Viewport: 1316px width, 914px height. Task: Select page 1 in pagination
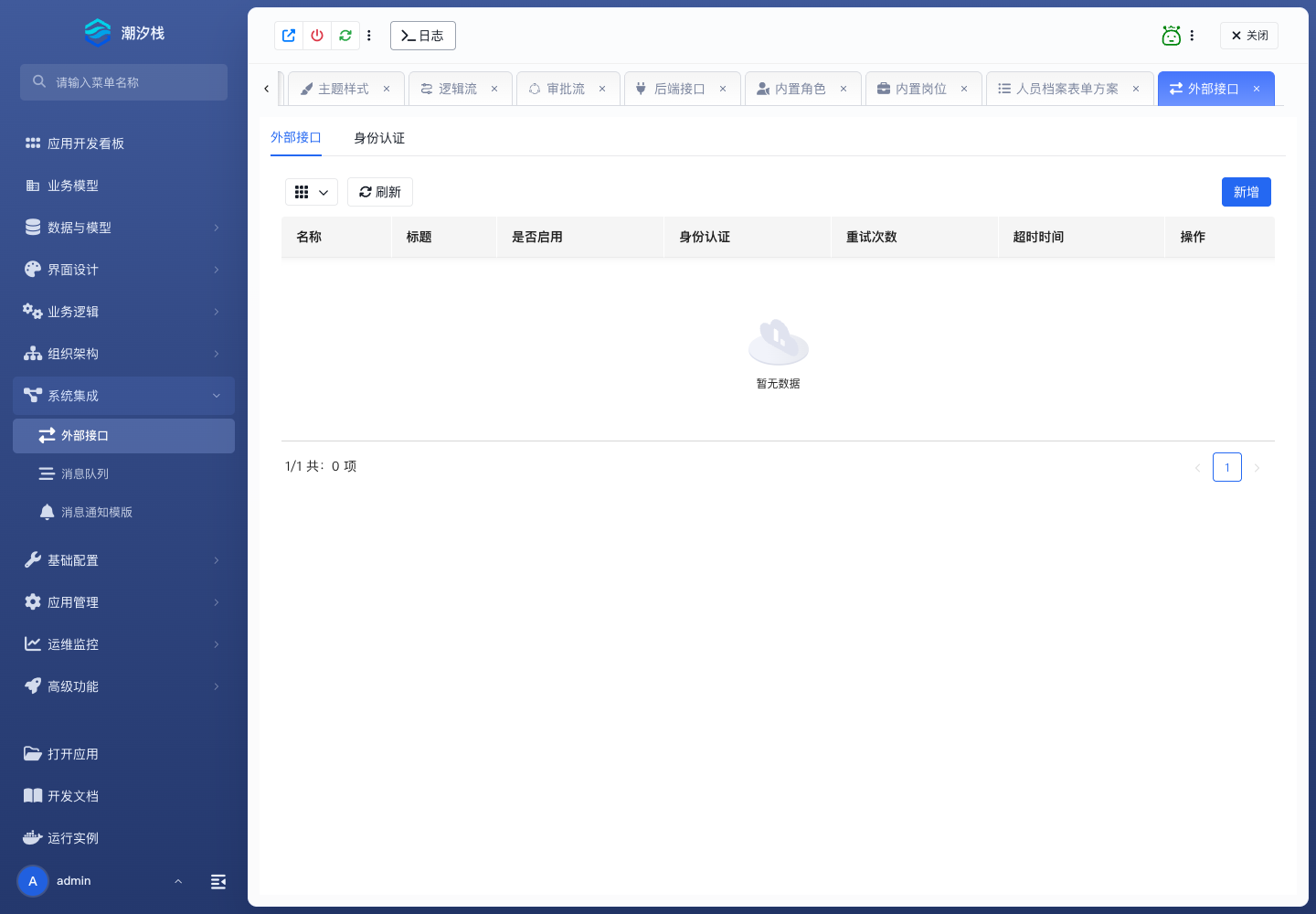point(1227,467)
